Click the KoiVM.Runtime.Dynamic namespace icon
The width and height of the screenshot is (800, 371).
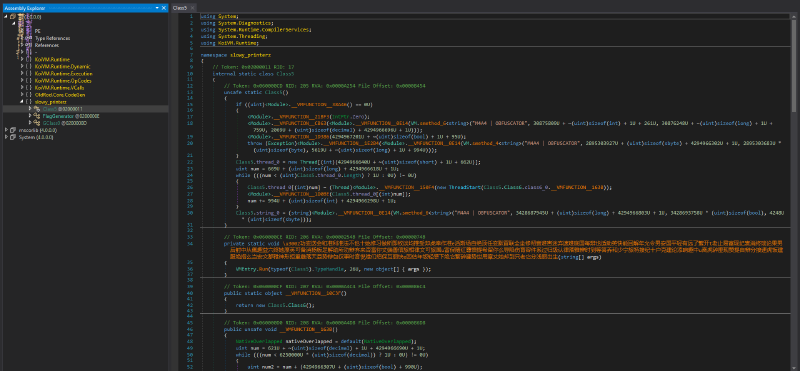29,67
